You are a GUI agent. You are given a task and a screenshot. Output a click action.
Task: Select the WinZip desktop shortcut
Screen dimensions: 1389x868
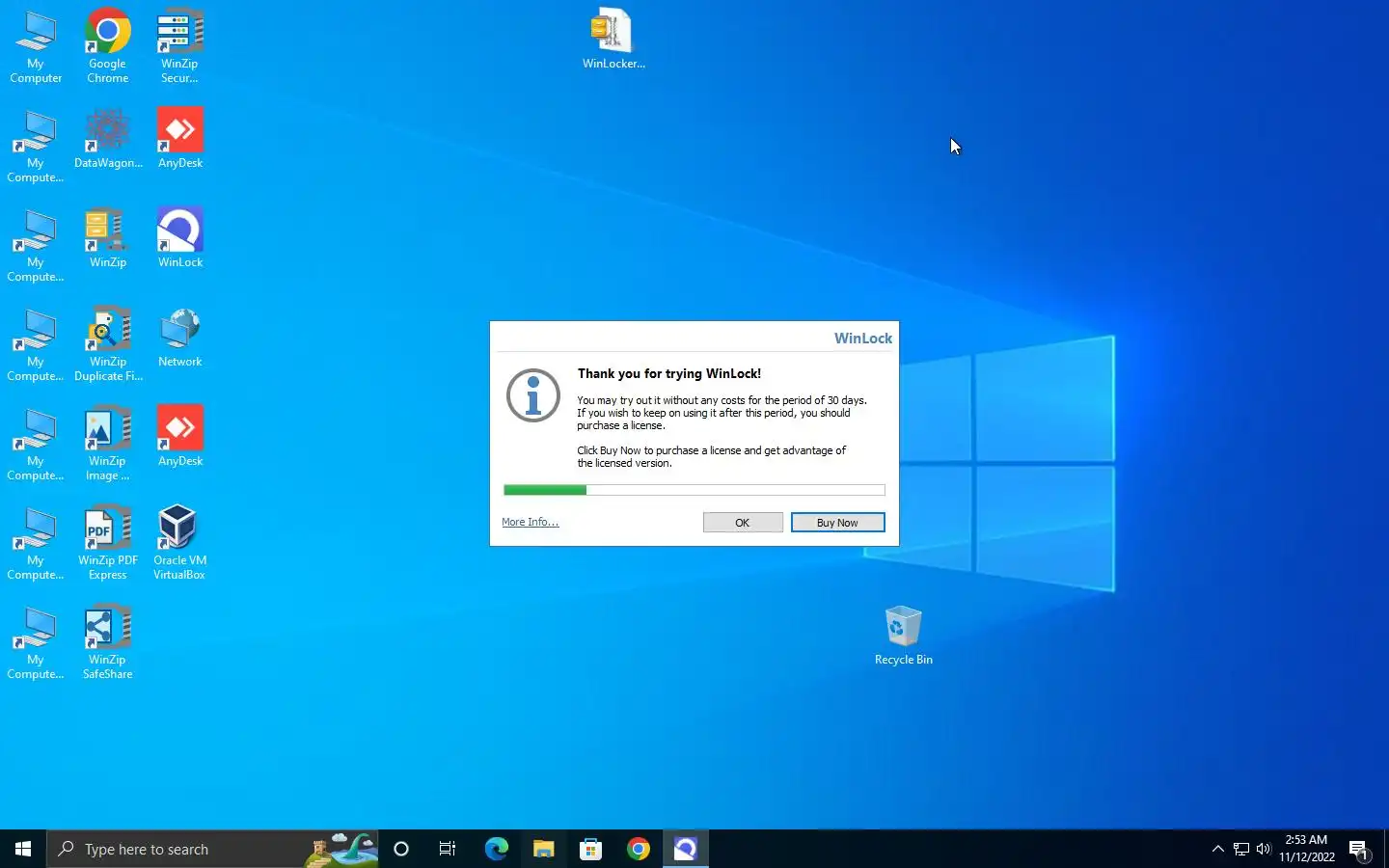click(108, 239)
